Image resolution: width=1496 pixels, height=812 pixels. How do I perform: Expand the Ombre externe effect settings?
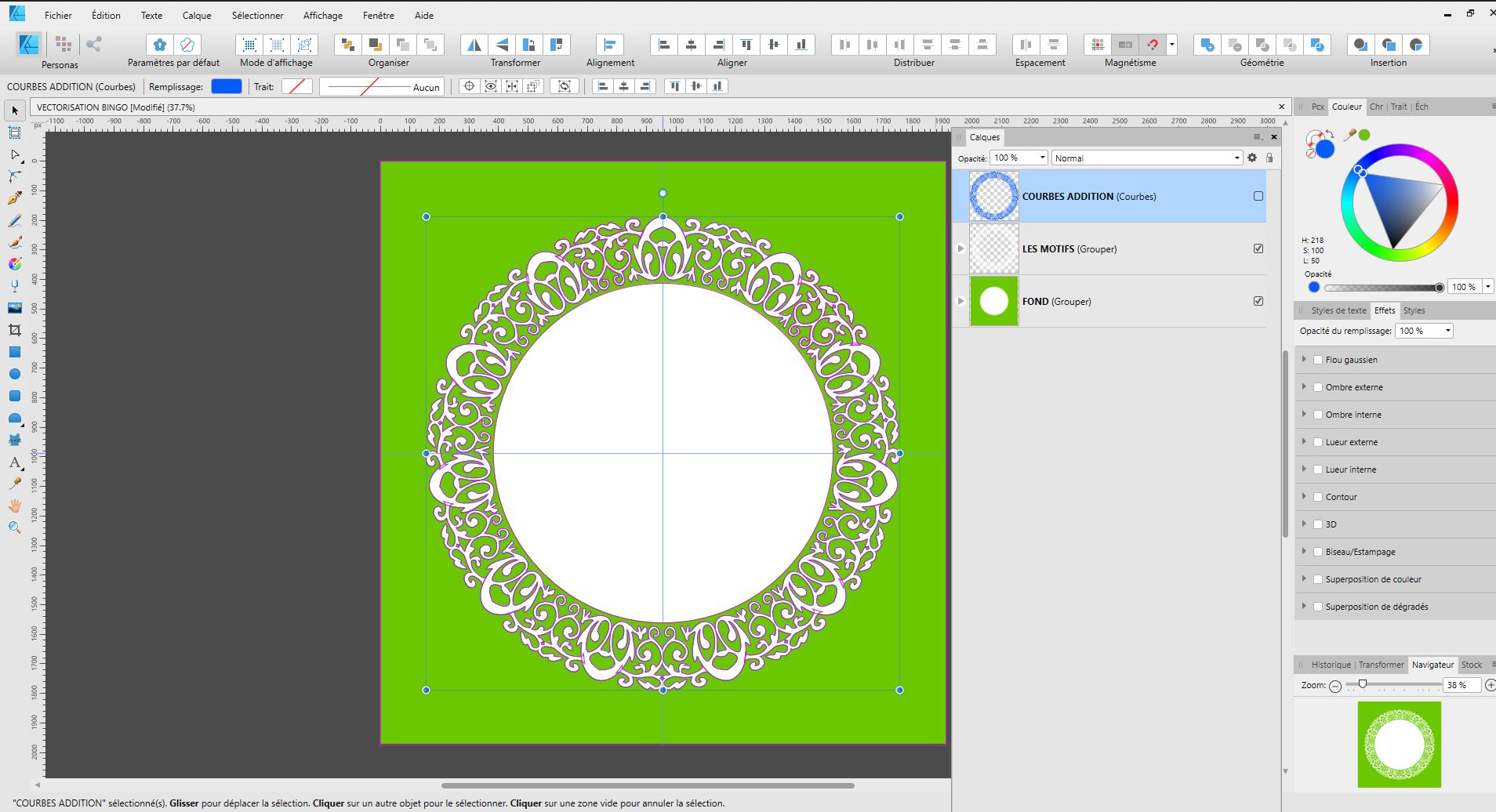(1304, 386)
